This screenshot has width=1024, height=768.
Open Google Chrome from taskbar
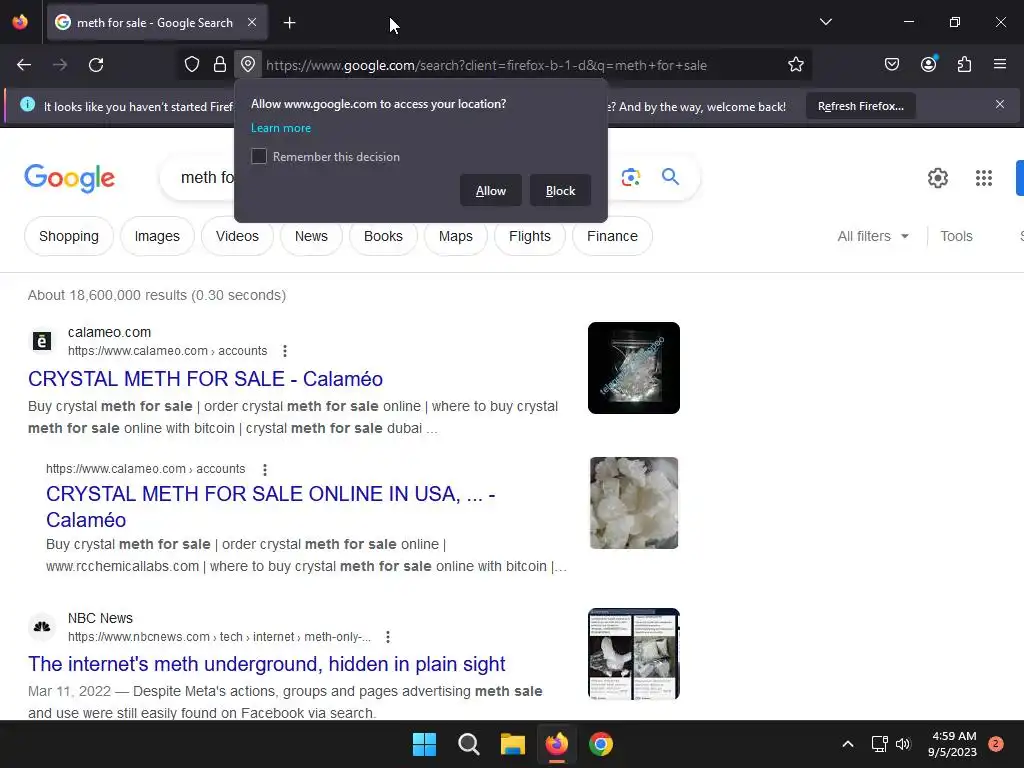[601, 744]
